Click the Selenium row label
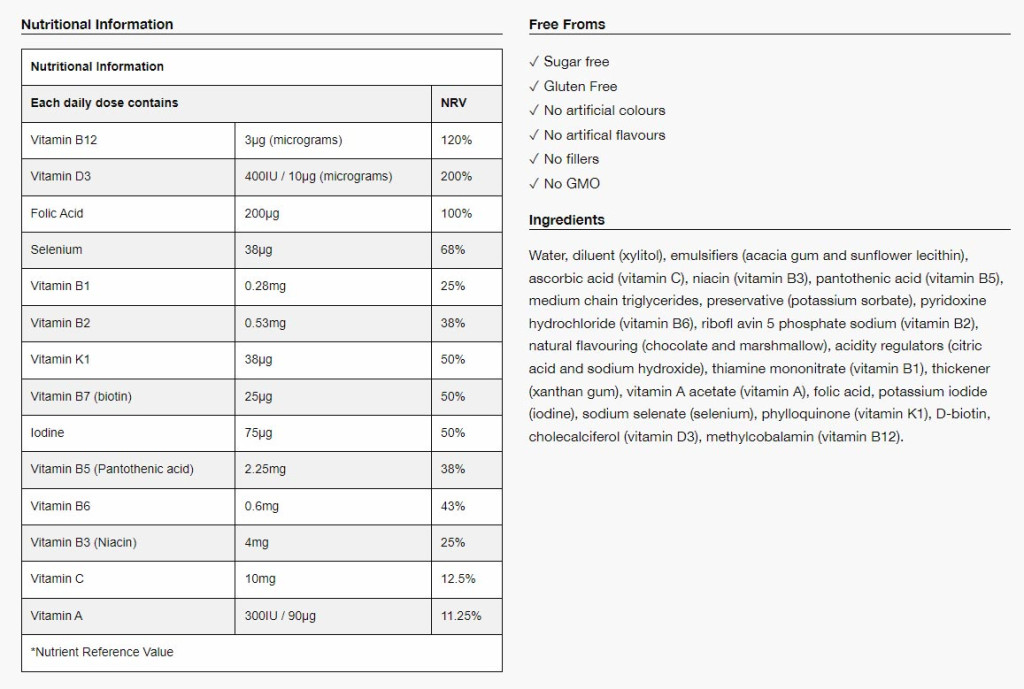Screen dimensions: 1024x689 click(x=56, y=249)
